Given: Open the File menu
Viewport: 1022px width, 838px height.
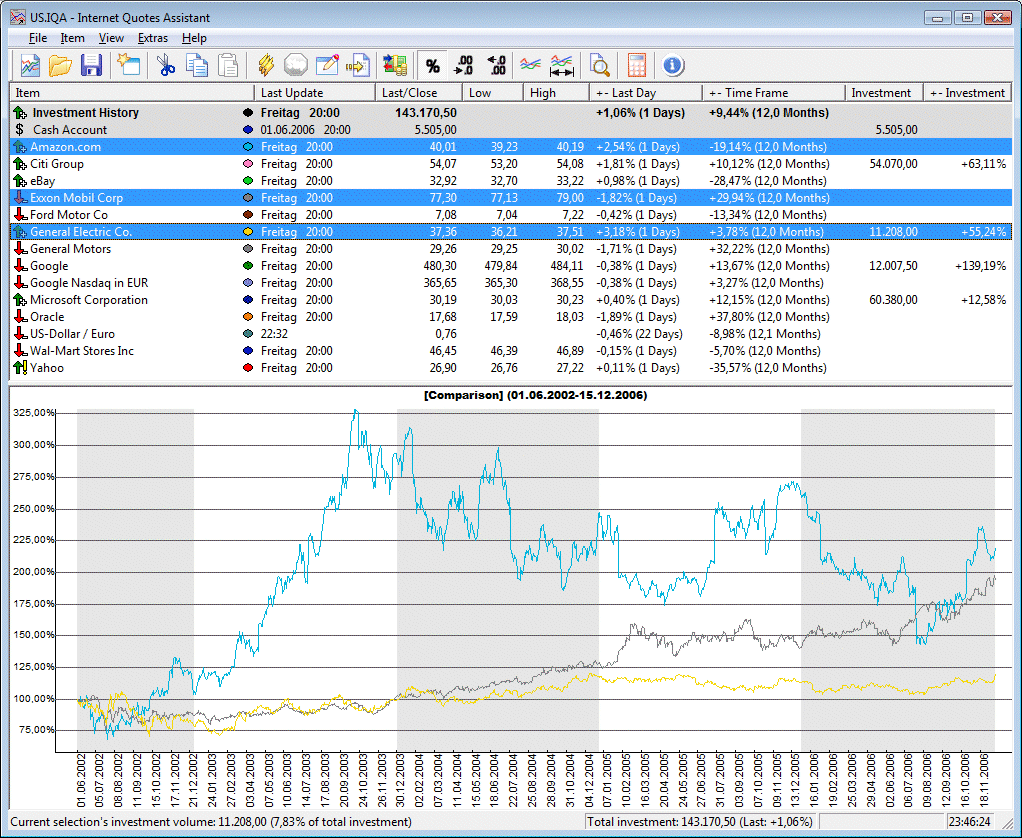Looking at the screenshot, I should tap(38, 38).
